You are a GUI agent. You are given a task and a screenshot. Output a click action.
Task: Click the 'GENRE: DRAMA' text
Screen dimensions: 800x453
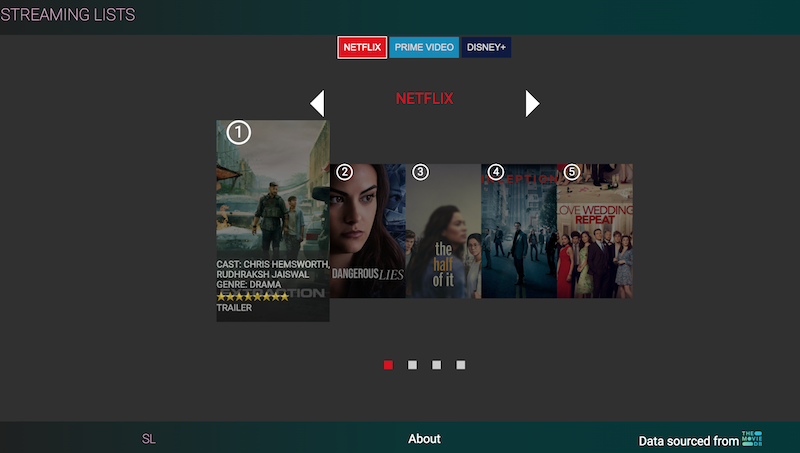248,284
